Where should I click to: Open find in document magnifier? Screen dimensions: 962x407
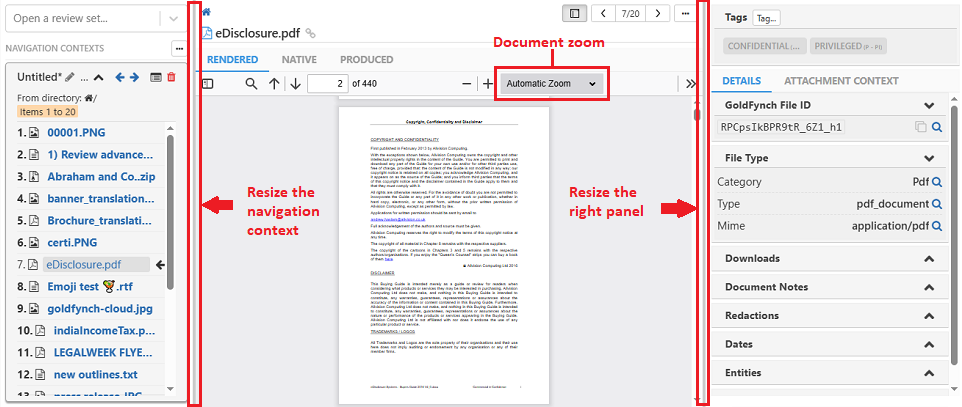[x=251, y=83]
